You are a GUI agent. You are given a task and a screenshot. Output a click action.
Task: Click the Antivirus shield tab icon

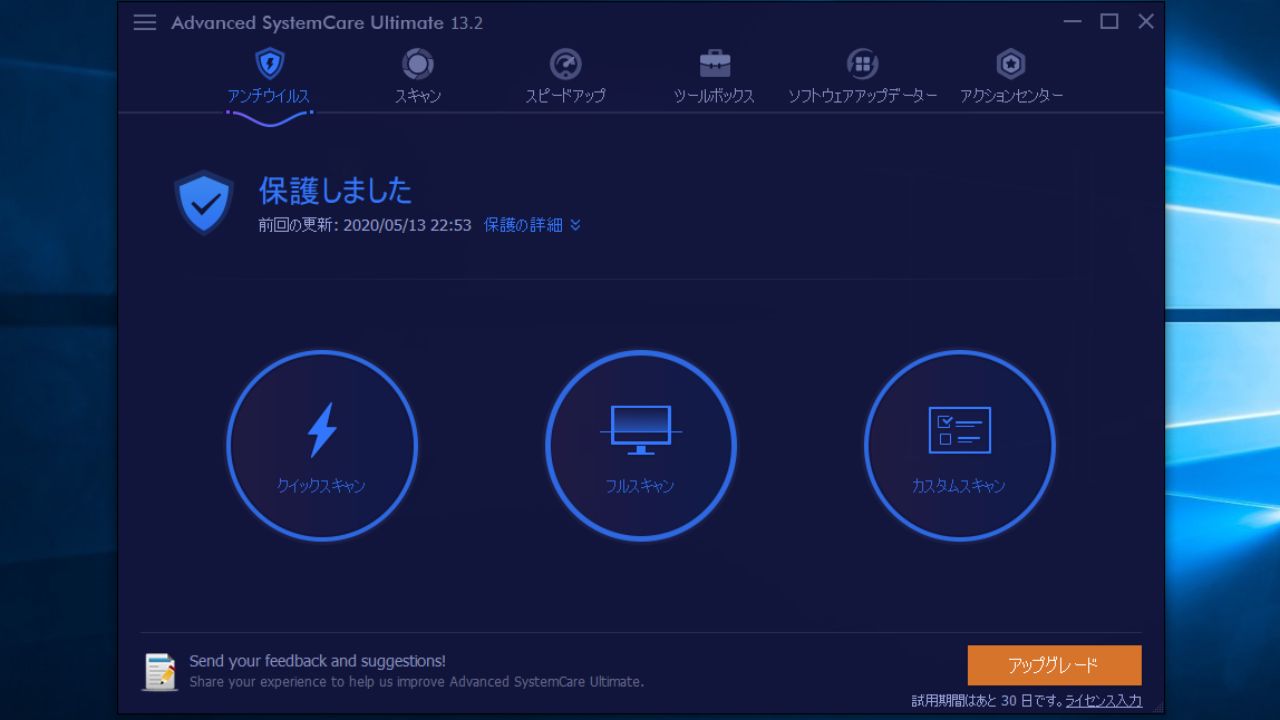(x=269, y=64)
